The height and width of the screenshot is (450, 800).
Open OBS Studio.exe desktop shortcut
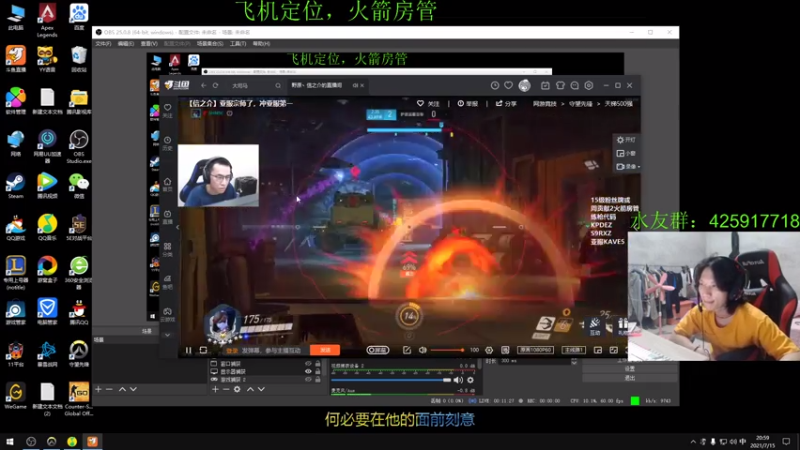79,146
